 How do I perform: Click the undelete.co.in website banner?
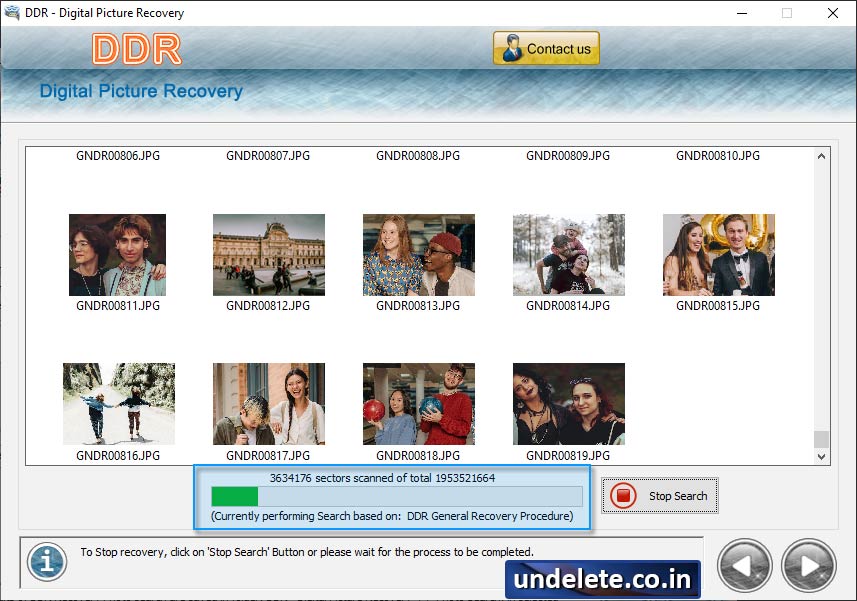(603, 579)
